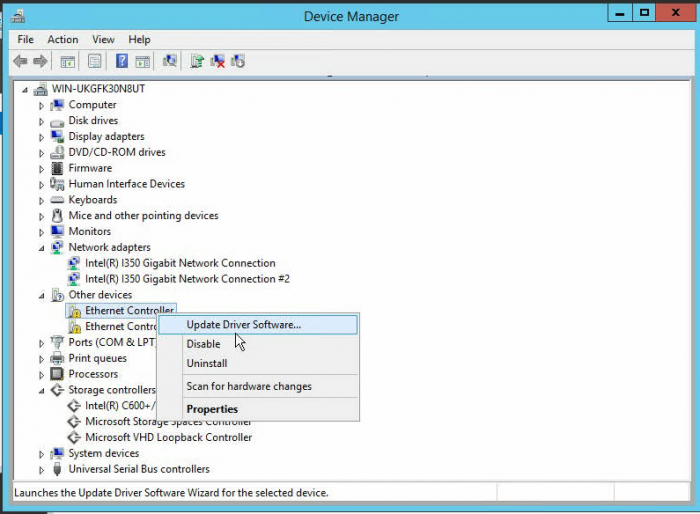
Task: Select the Ports (COM & LPT) label
Action: tap(112, 342)
